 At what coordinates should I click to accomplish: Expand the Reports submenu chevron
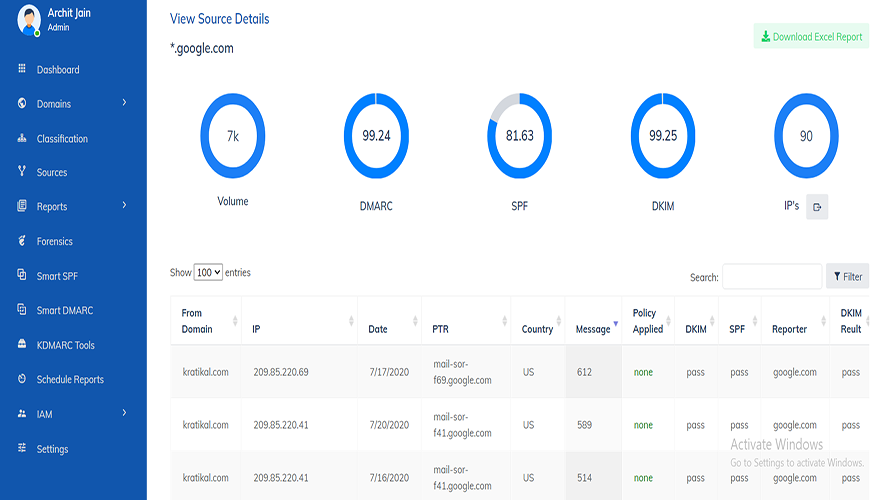[x=124, y=205]
